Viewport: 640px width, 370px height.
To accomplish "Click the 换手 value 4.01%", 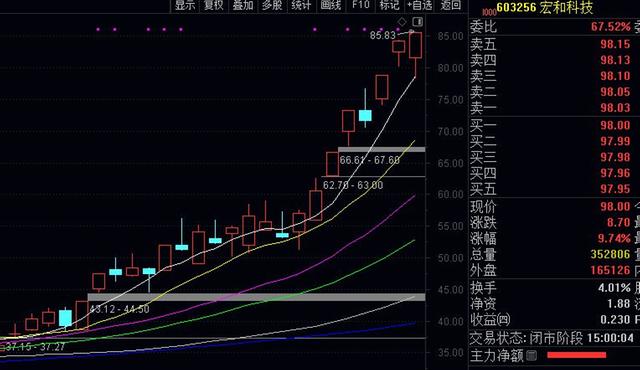I will click(x=614, y=288).
